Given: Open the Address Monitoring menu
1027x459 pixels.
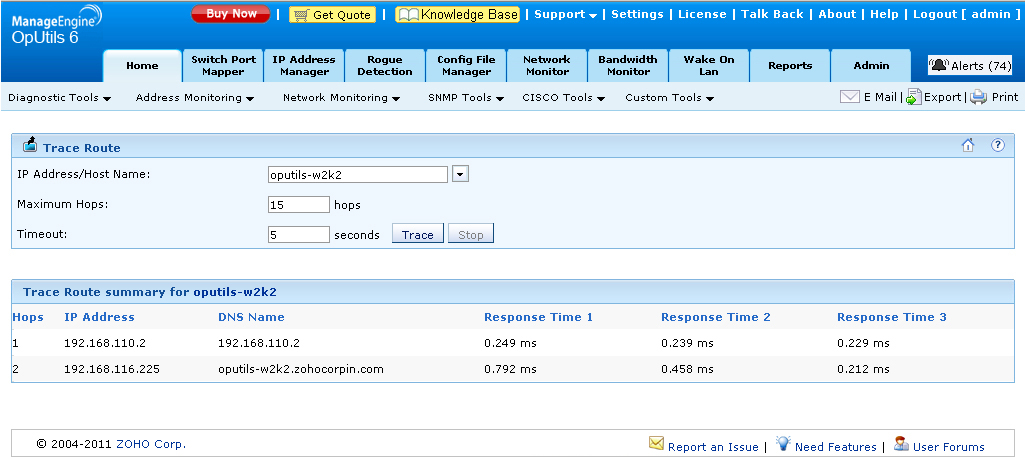Looking at the screenshot, I should [x=195, y=98].
